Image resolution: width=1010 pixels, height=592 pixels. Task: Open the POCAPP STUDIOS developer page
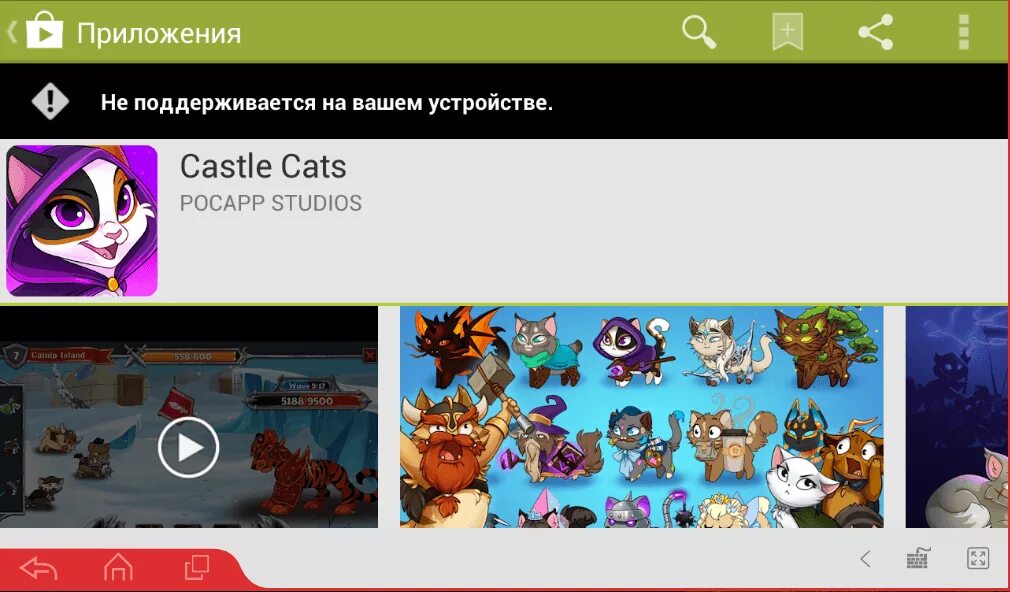tap(271, 203)
